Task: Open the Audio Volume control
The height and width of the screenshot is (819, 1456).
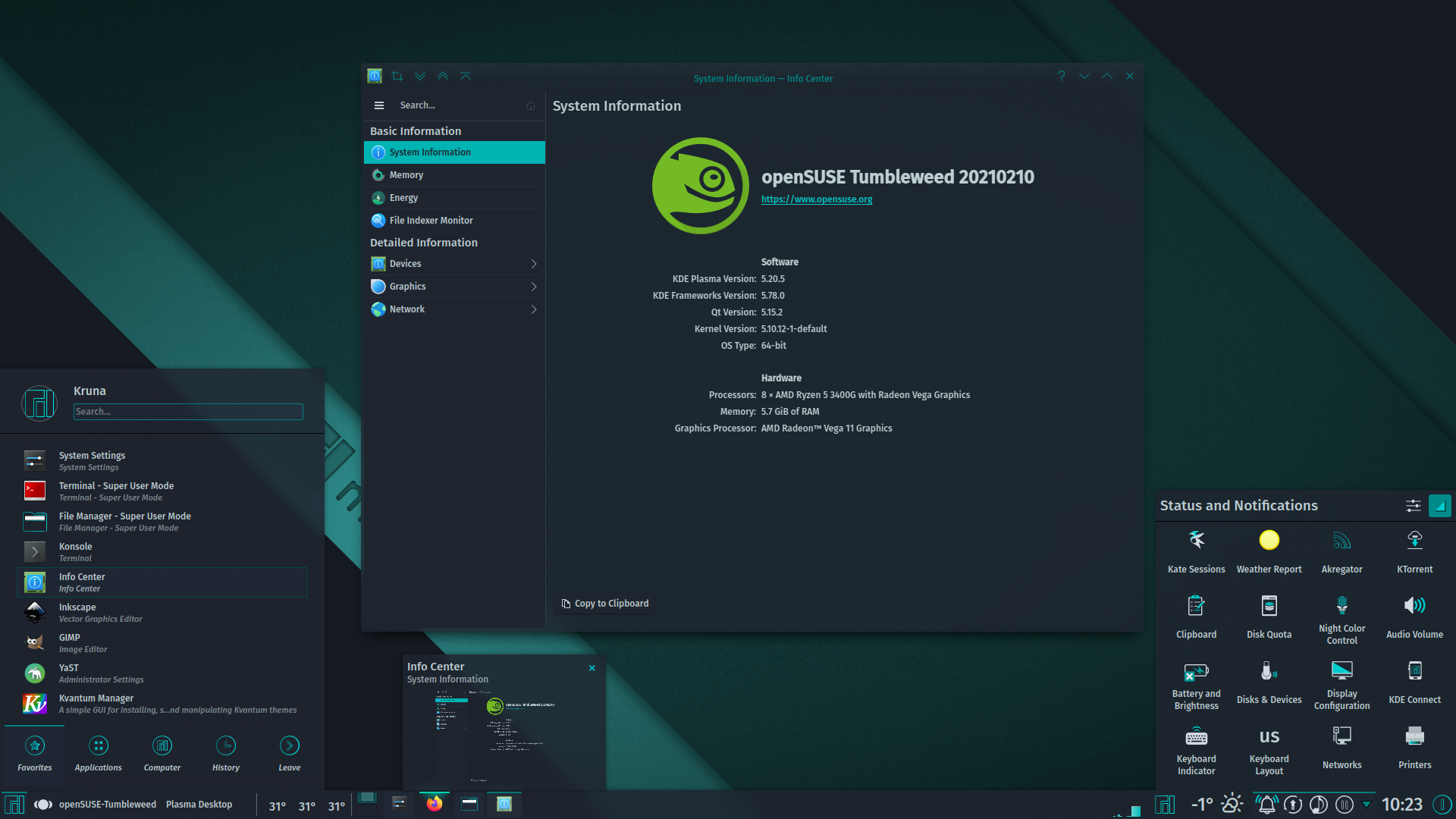Action: (1414, 605)
